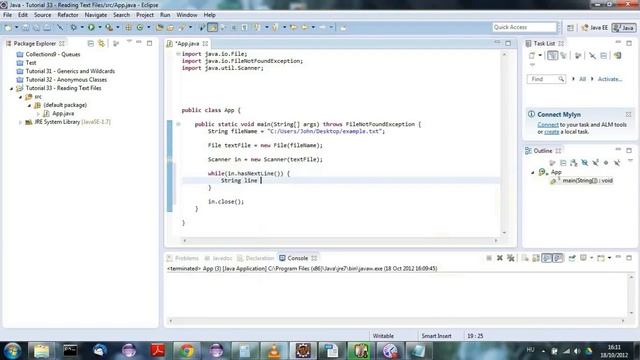The image size is (640, 360).
Task: Click Remove Launch X icon in Console
Action: pos(500,258)
